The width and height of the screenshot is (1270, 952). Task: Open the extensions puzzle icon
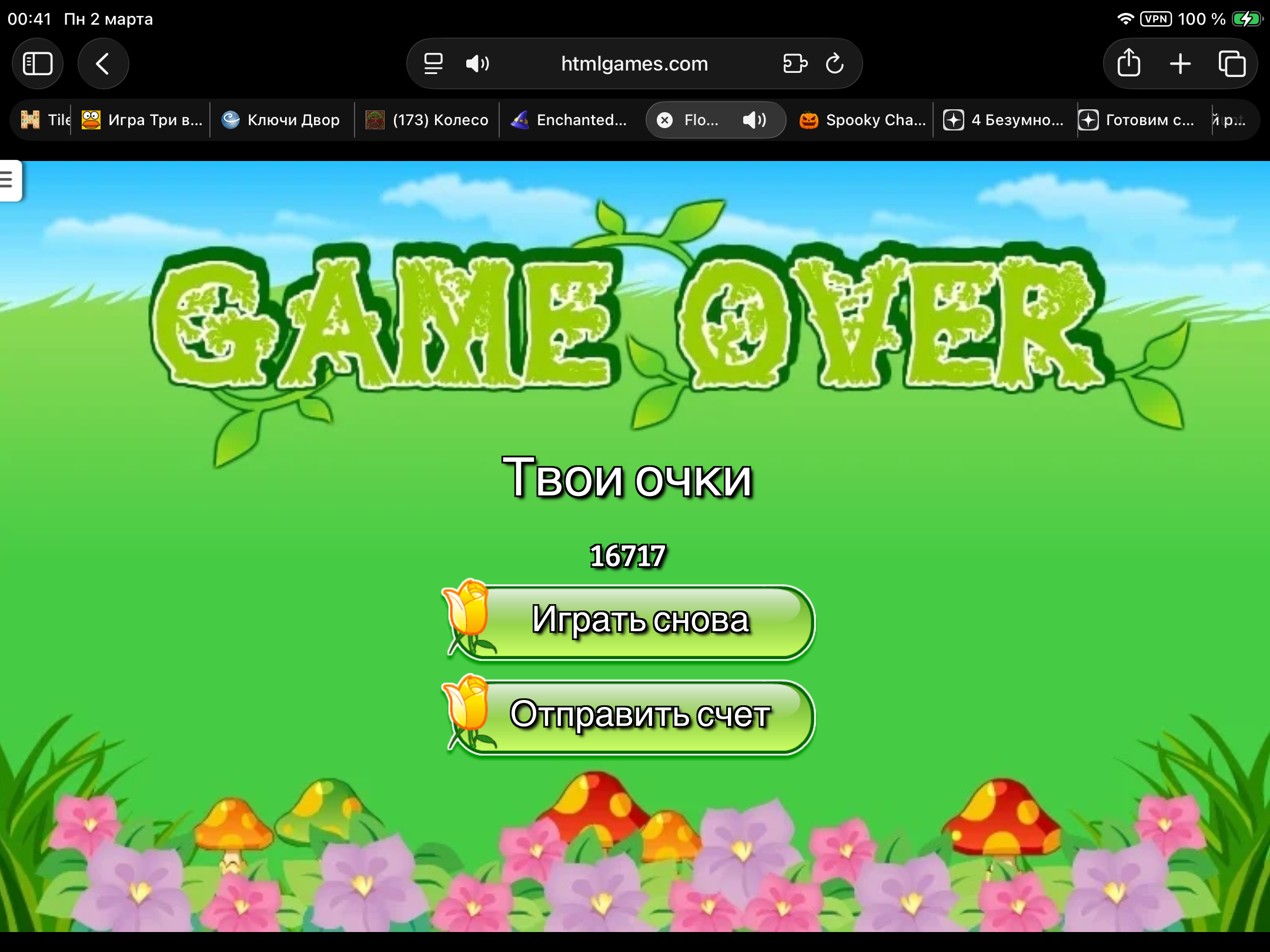click(x=795, y=63)
